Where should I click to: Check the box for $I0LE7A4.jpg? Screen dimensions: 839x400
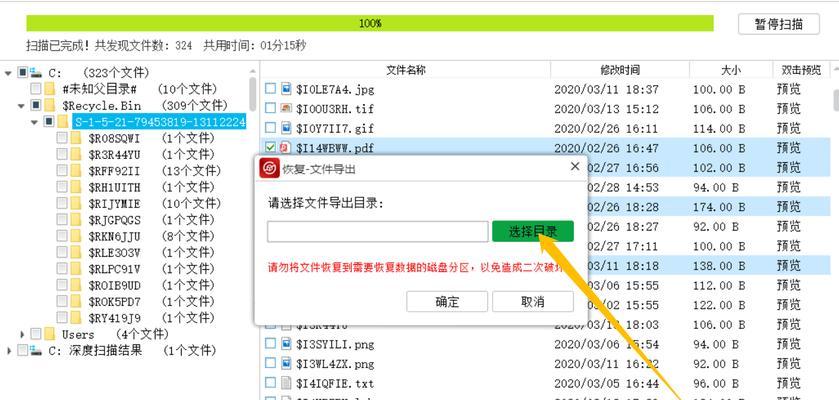271,88
